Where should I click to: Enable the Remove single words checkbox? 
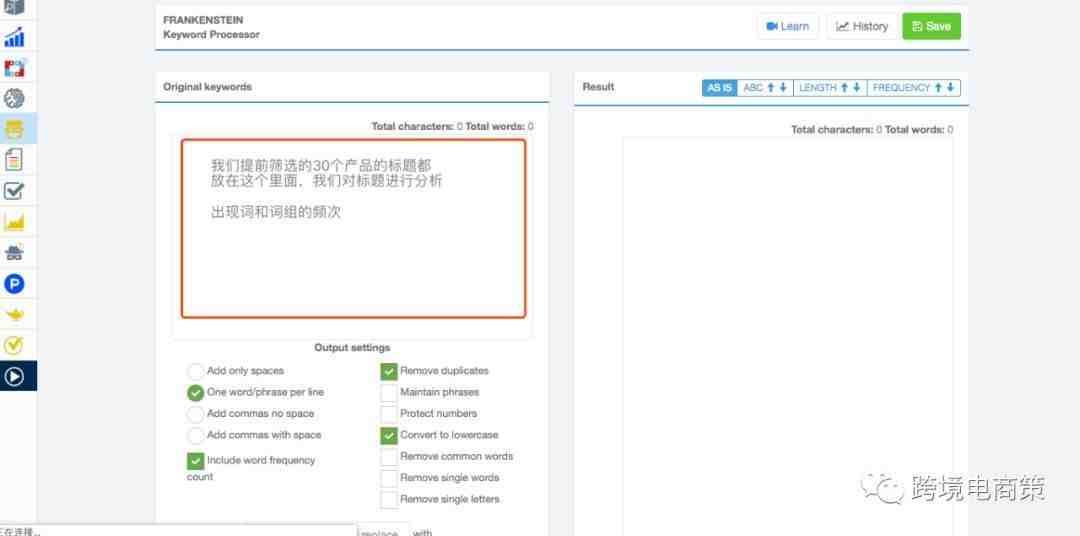point(389,478)
